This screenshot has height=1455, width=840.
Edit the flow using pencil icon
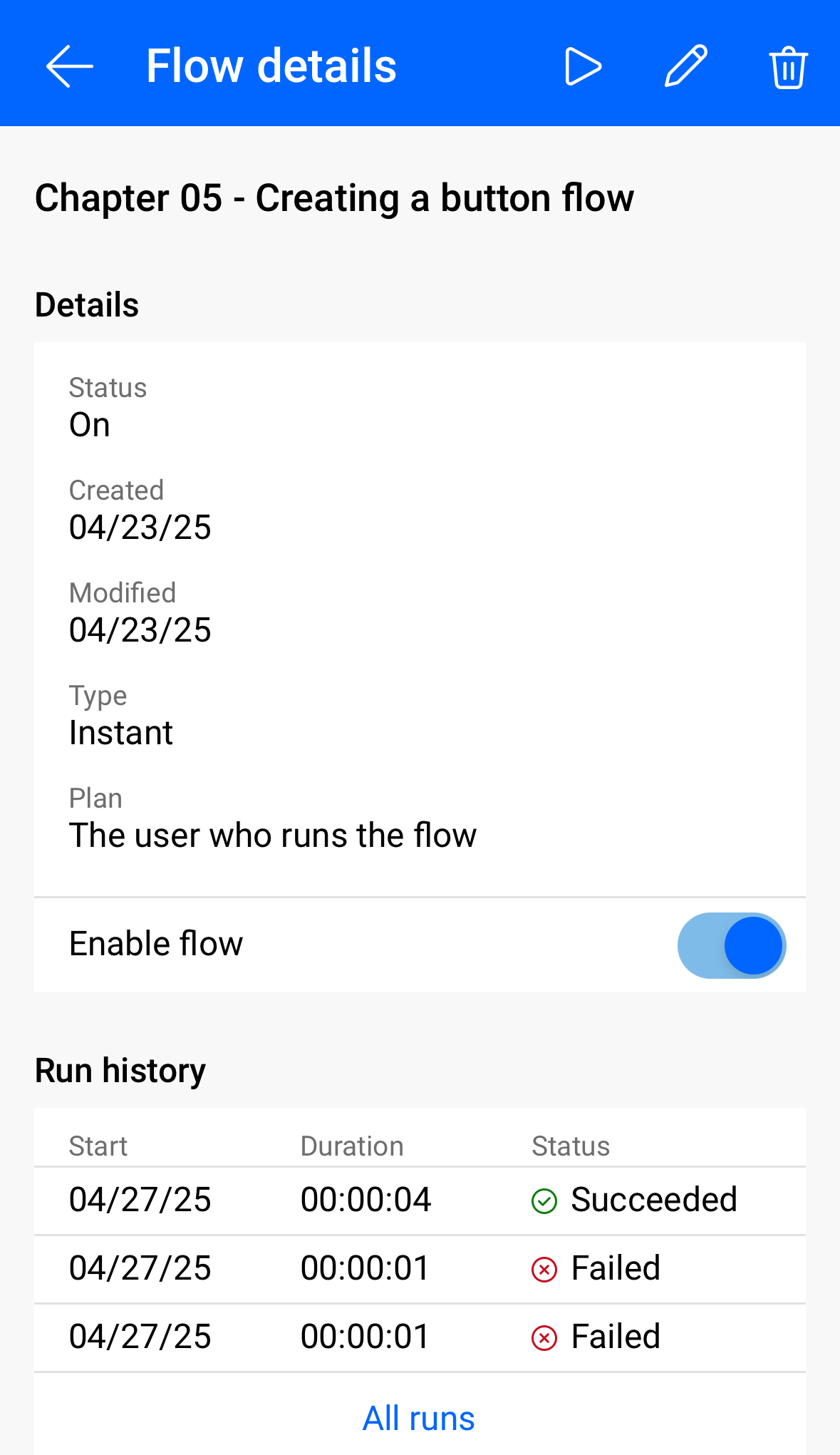685,66
